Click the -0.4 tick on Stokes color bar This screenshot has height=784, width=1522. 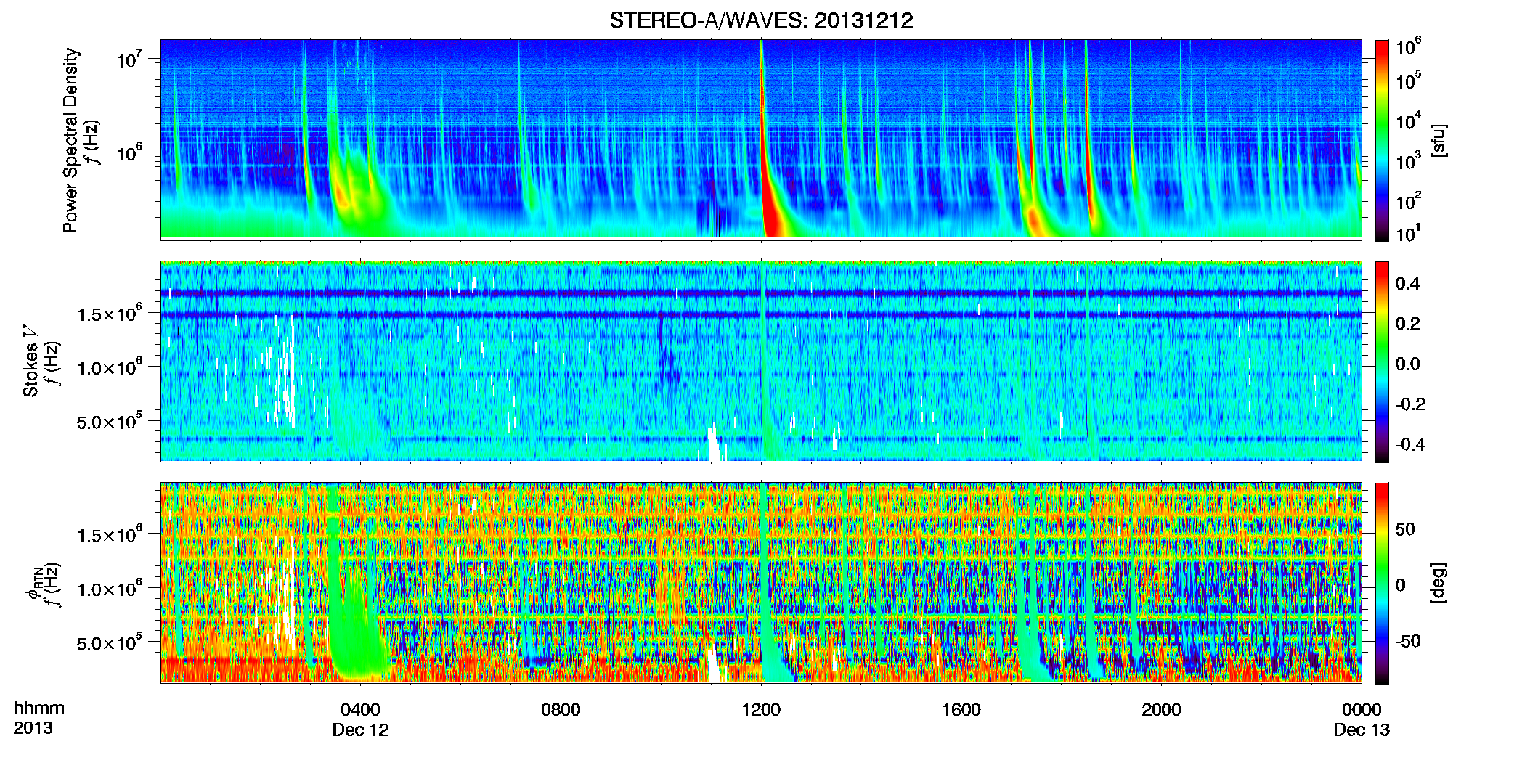(x=1409, y=444)
